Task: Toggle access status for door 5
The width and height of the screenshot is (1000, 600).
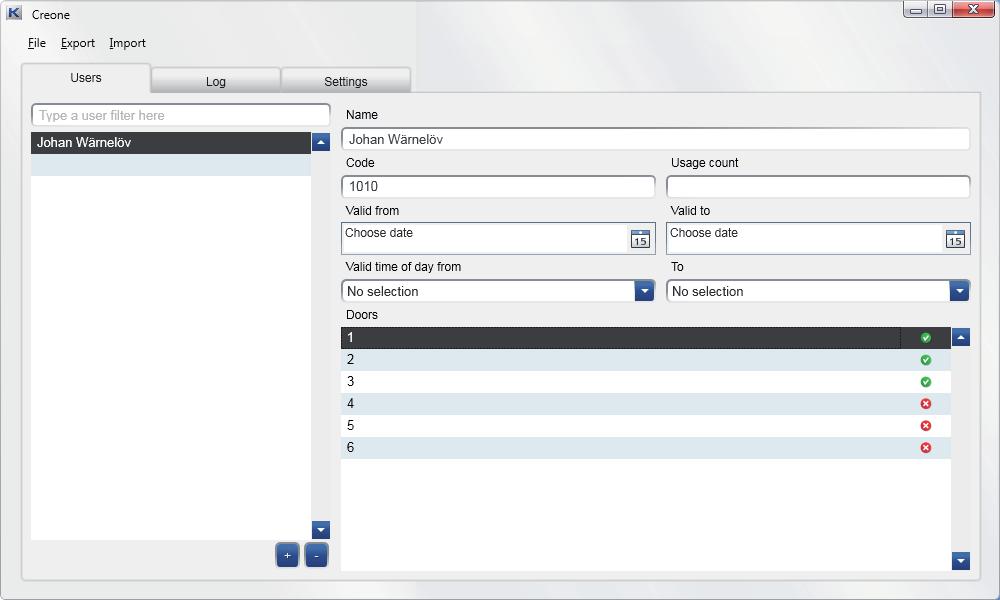Action: (x=925, y=426)
